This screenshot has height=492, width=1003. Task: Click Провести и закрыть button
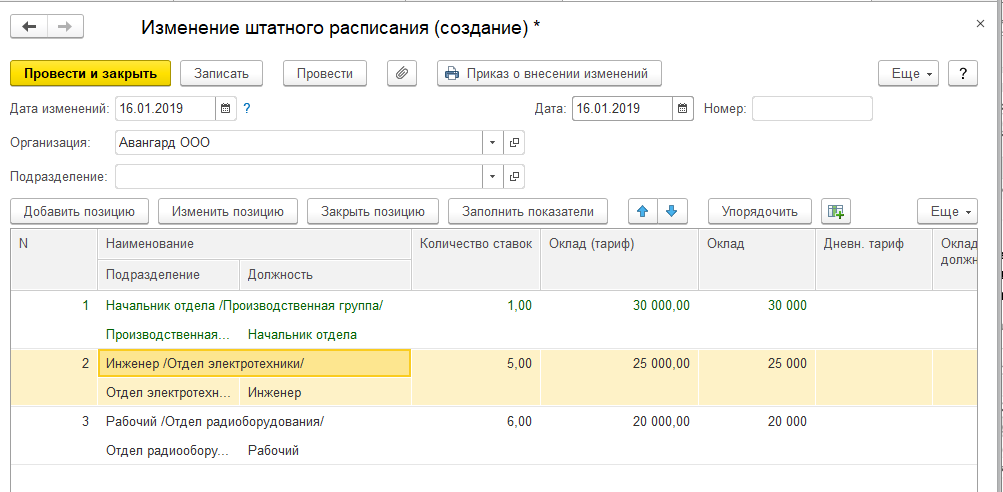pyautogui.click(x=90, y=73)
